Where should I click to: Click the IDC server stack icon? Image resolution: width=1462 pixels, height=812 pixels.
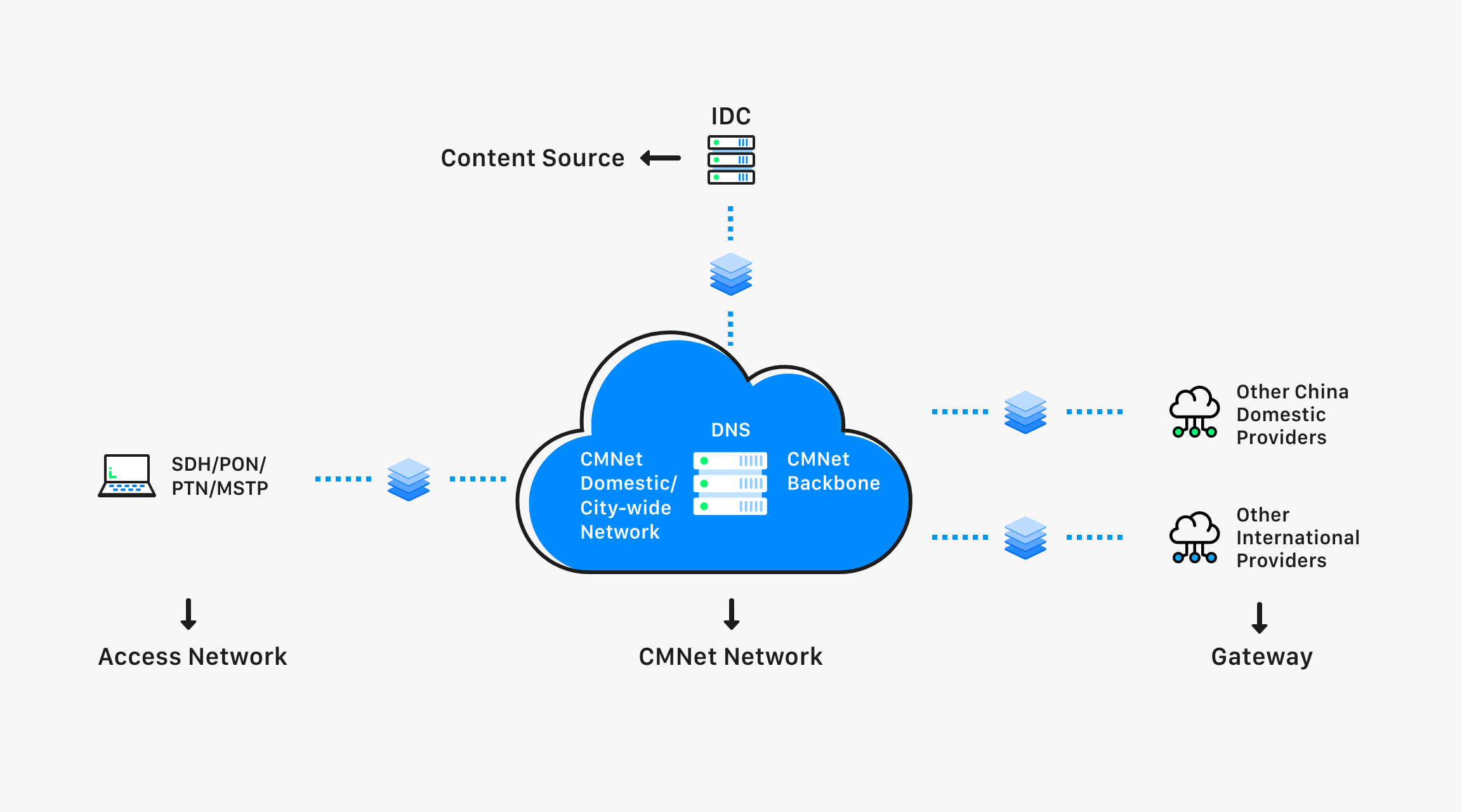[731, 160]
